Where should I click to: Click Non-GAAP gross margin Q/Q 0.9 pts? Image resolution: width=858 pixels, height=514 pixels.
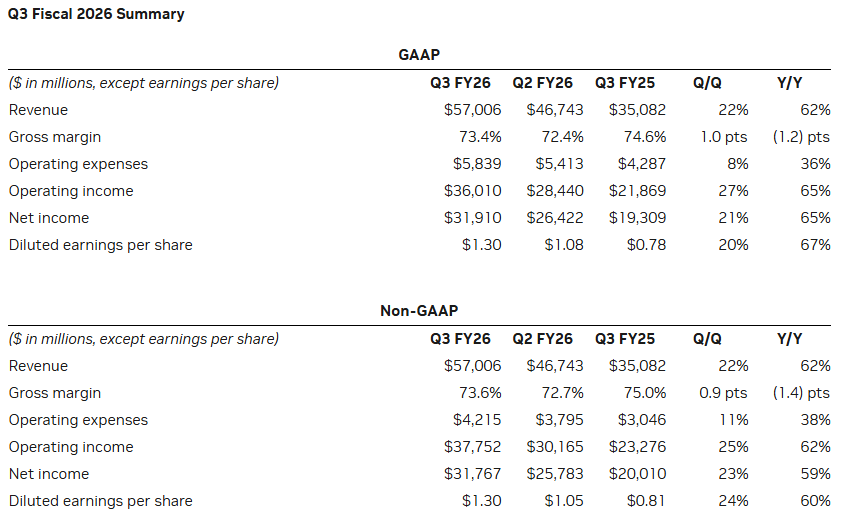click(722, 393)
